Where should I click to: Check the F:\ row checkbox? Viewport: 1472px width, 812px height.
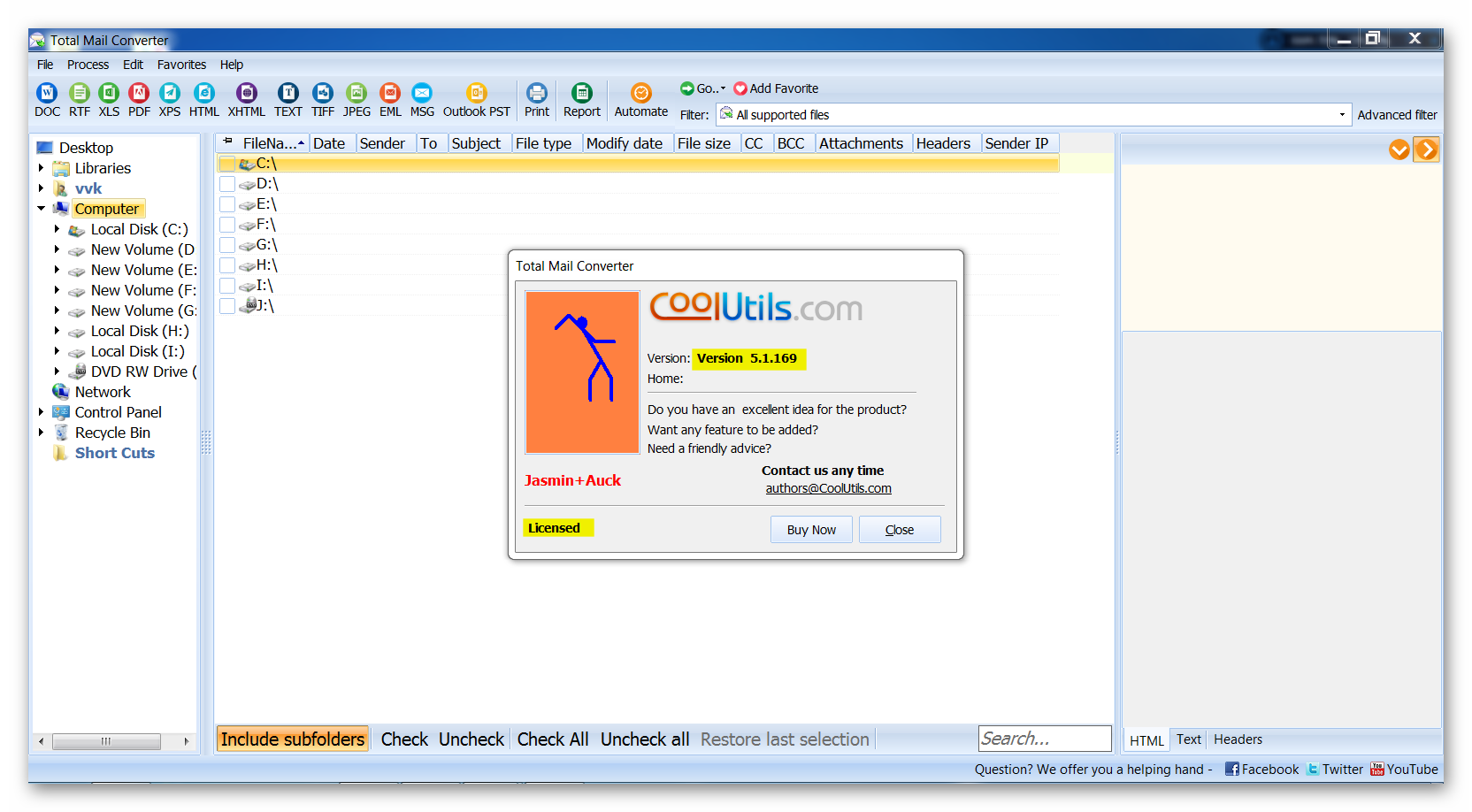227,225
